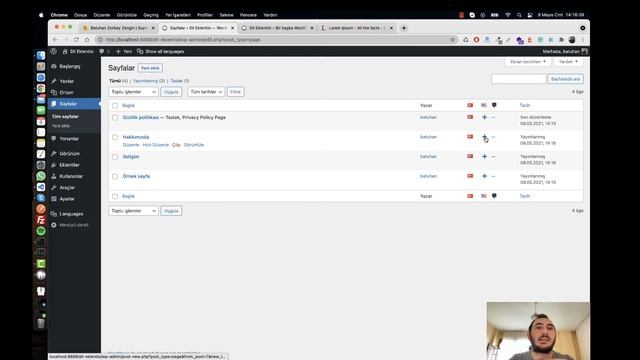Click the Filtre button
640x360 pixels.
236,92
